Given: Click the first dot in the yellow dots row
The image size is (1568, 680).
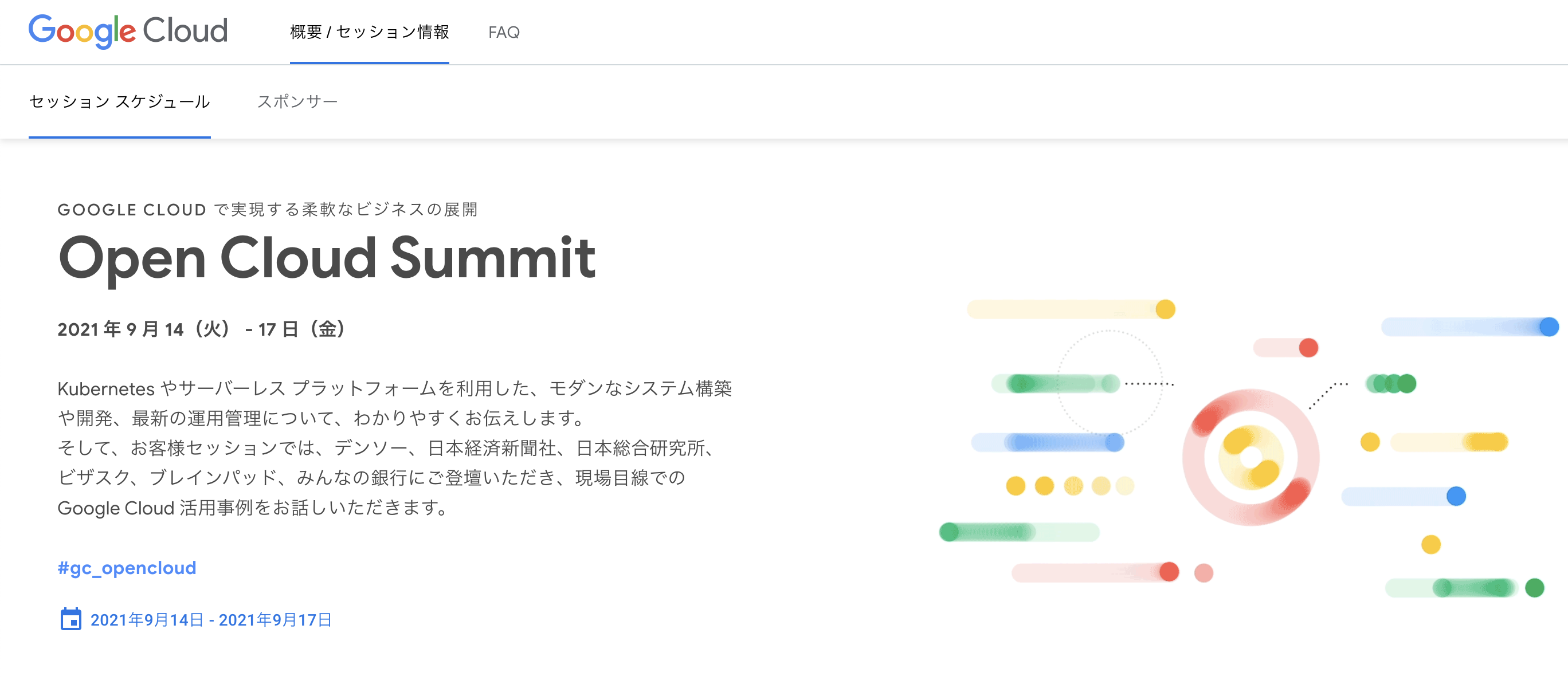Looking at the screenshot, I should click(x=1016, y=486).
